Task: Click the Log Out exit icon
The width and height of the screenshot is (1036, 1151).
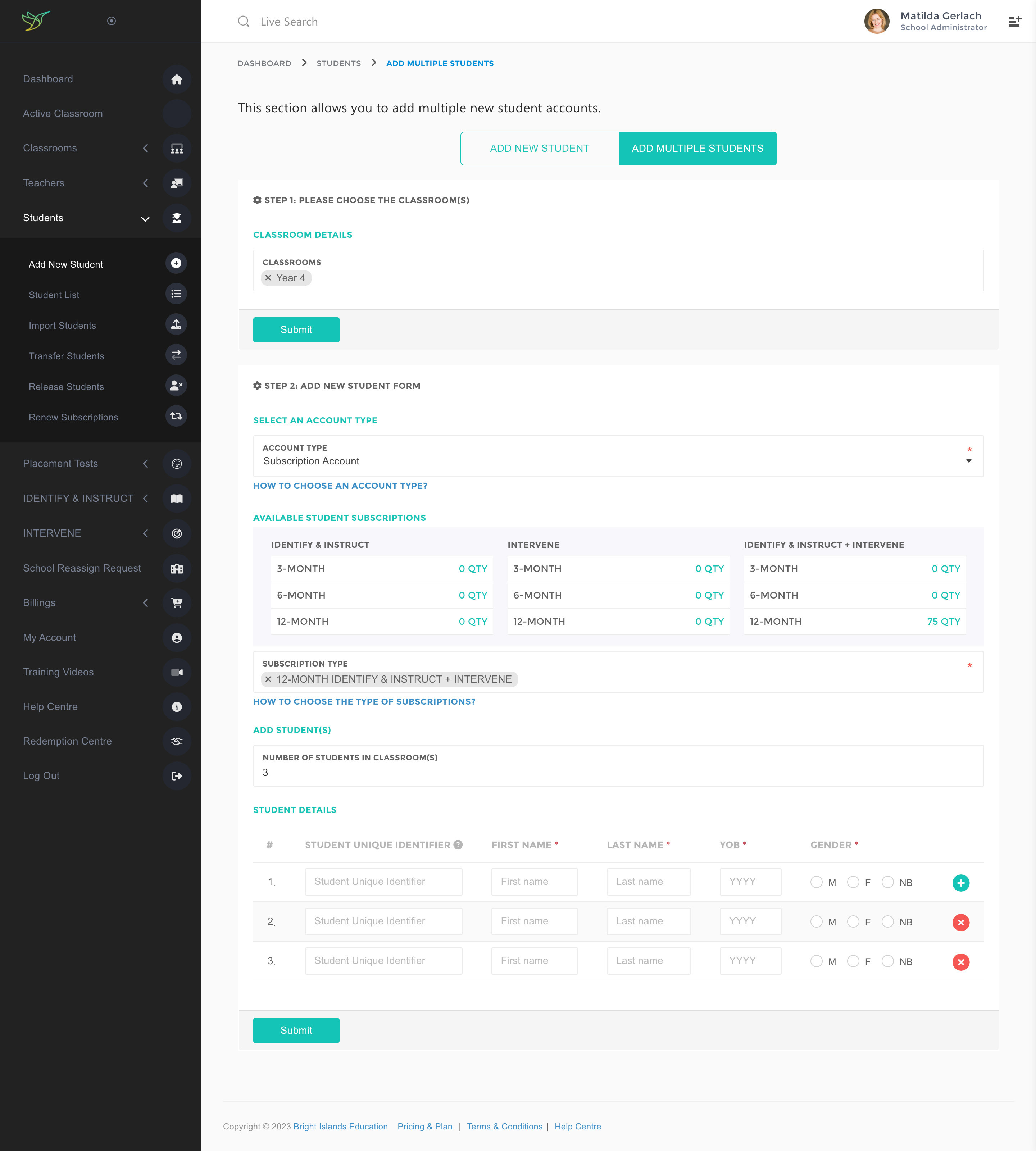Action: 177,776
